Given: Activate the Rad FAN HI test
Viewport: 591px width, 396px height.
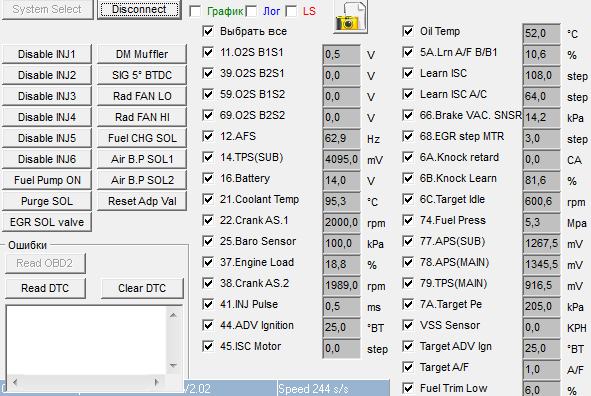Looking at the screenshot, I should click(x=142, y=117).
